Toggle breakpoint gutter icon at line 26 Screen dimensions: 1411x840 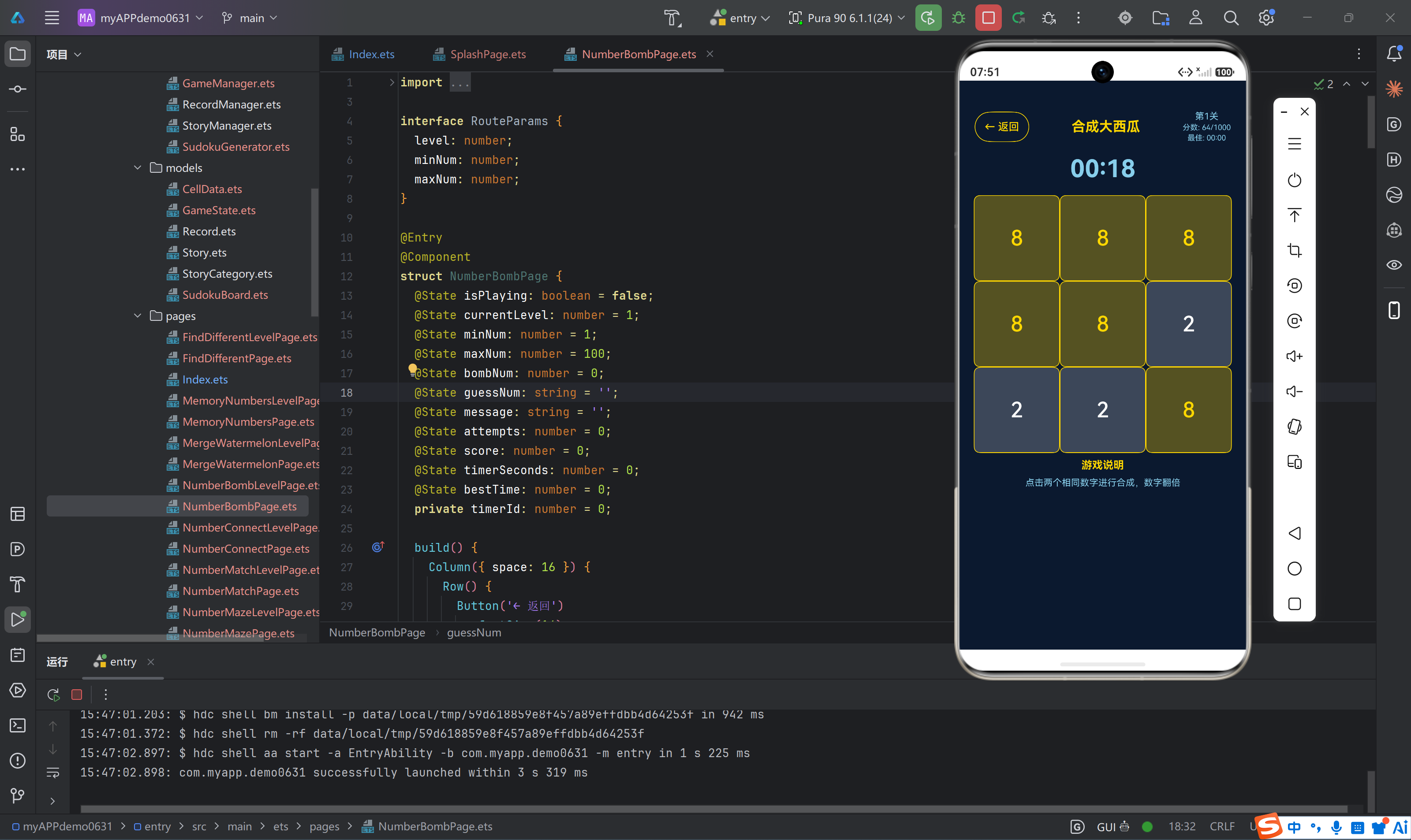click(378, 547)
